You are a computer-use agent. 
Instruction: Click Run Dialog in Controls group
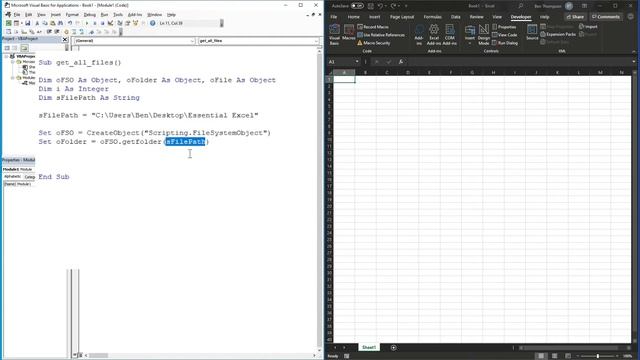(x=505, y=43)
